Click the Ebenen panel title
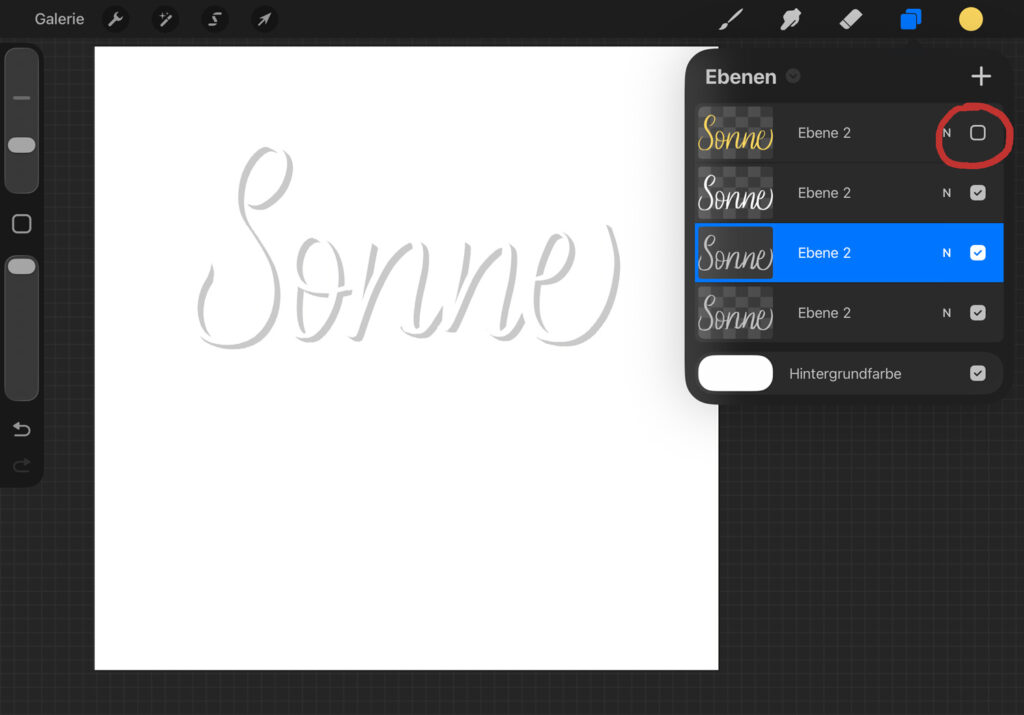Viewport: 1024px width, 715px height. 741,77
